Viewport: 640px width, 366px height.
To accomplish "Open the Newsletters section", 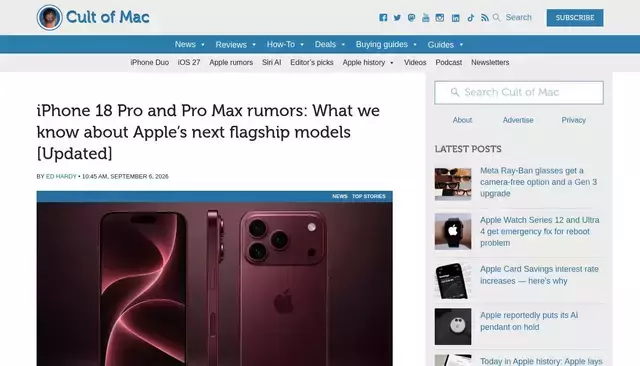I will pyautogui.click(x=490, y=62).
